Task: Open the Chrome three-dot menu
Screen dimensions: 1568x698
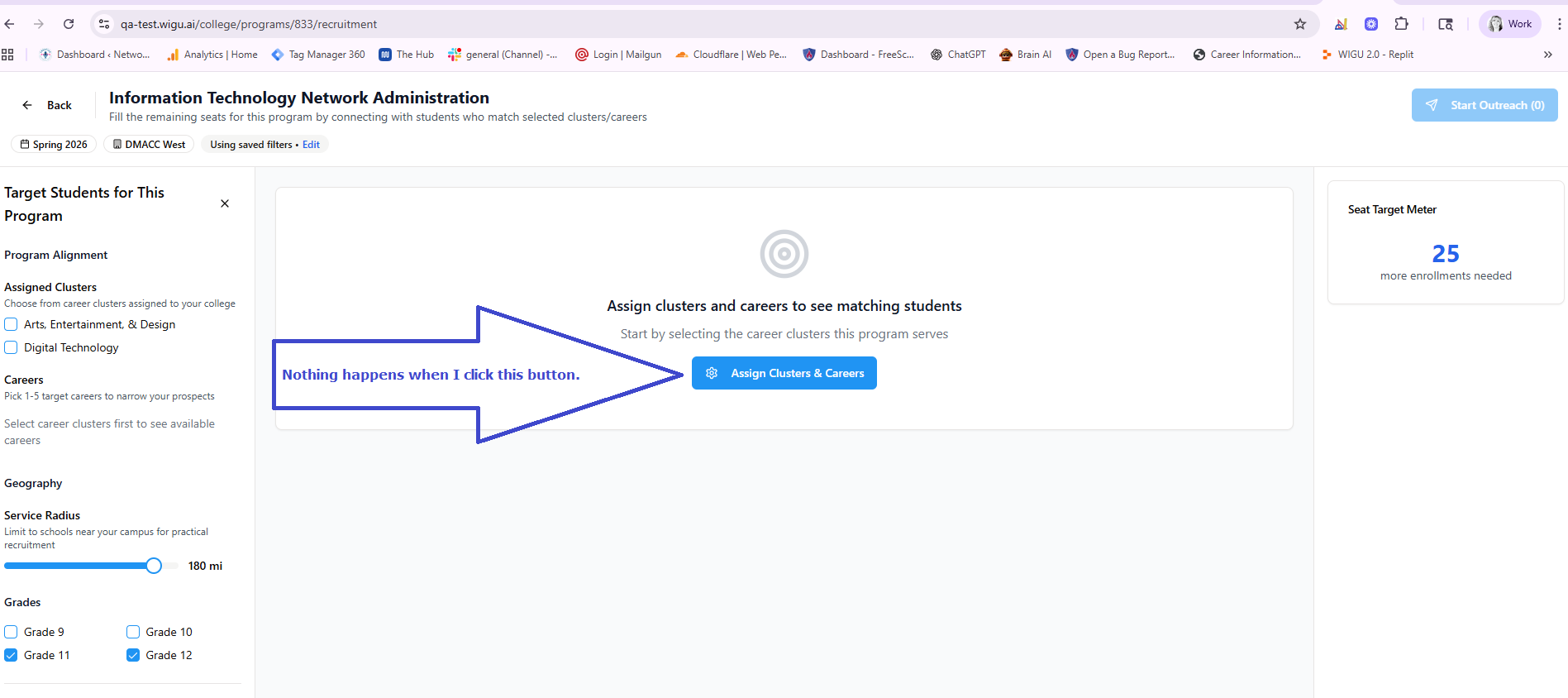Action: [1559, 24]
